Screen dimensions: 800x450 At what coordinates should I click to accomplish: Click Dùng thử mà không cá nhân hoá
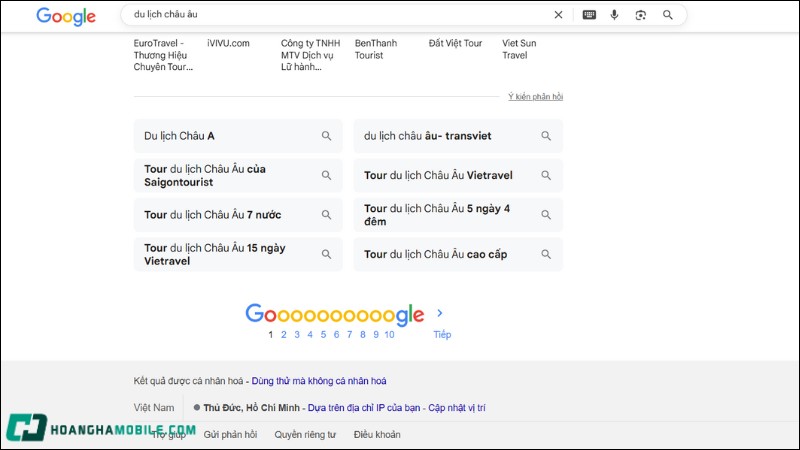coord(319,381)
